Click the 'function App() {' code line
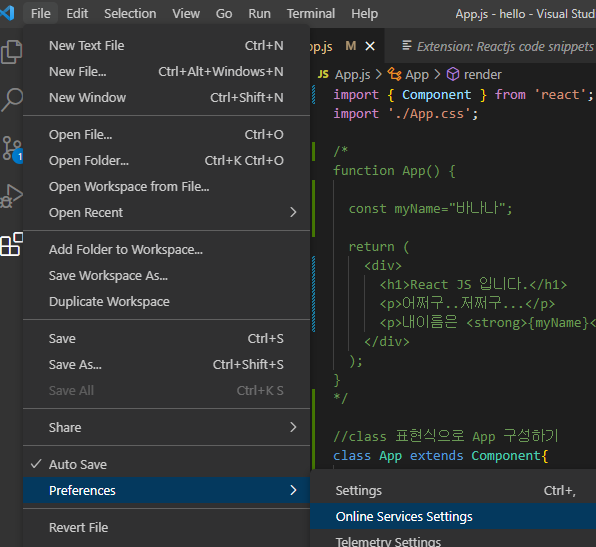Image resolution: width=596 pixels, height=547 pixels. pos(394,171)
